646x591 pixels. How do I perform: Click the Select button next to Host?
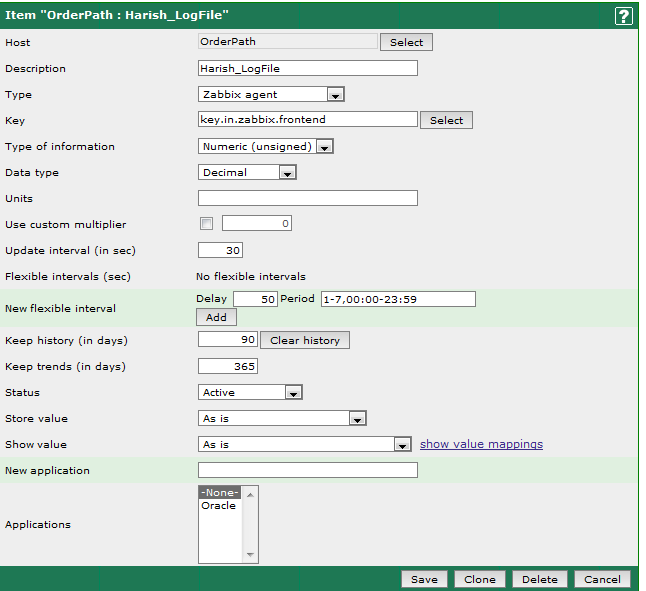[x=406, y=42]
